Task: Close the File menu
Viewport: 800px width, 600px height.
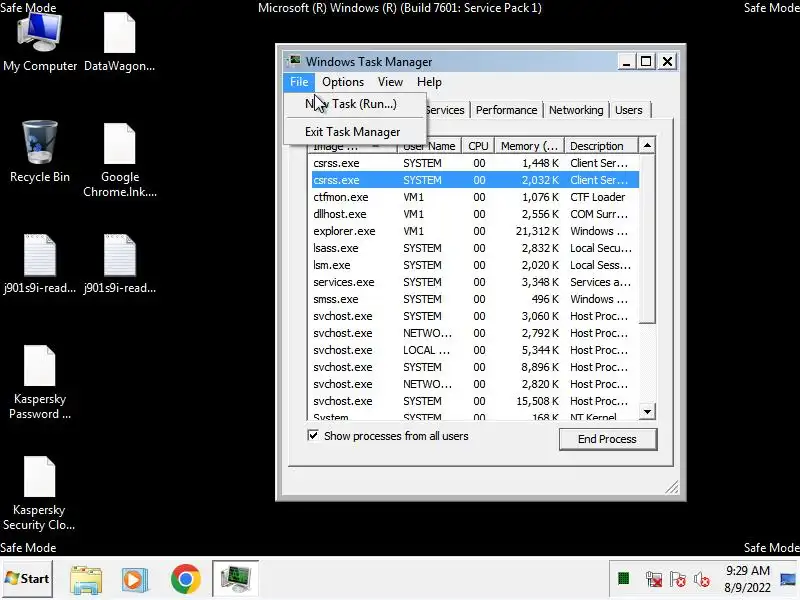Action: (x=299, y=82)
